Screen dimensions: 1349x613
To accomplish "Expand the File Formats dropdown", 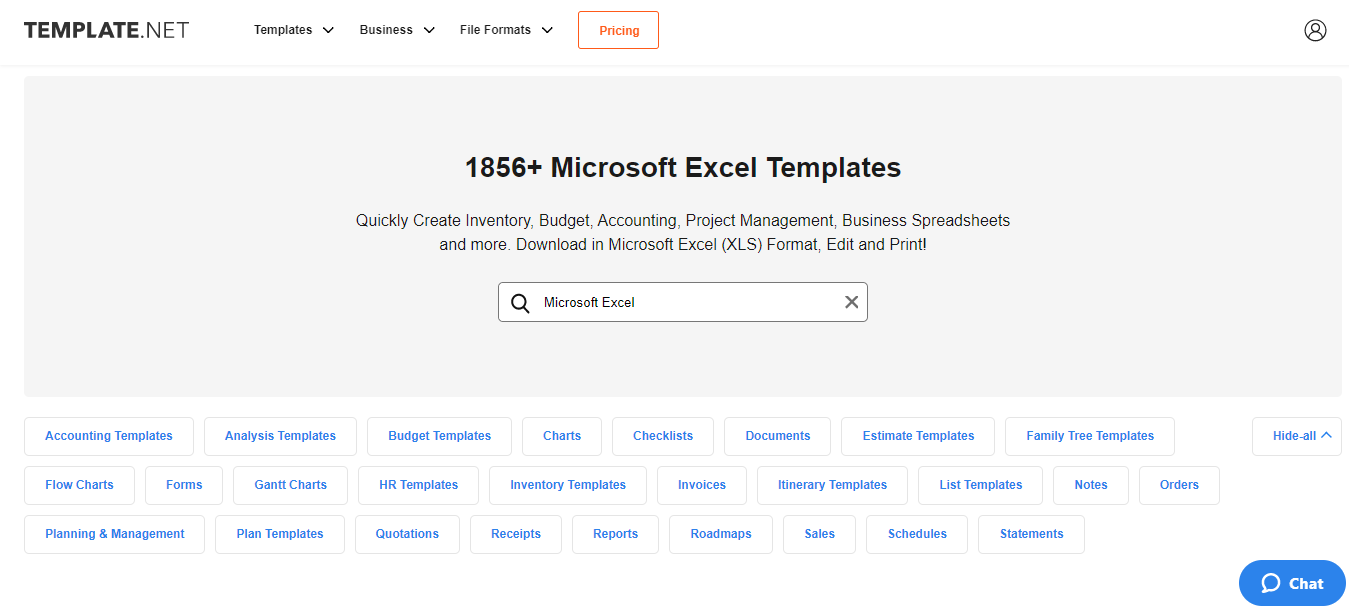I will (506, 30).
